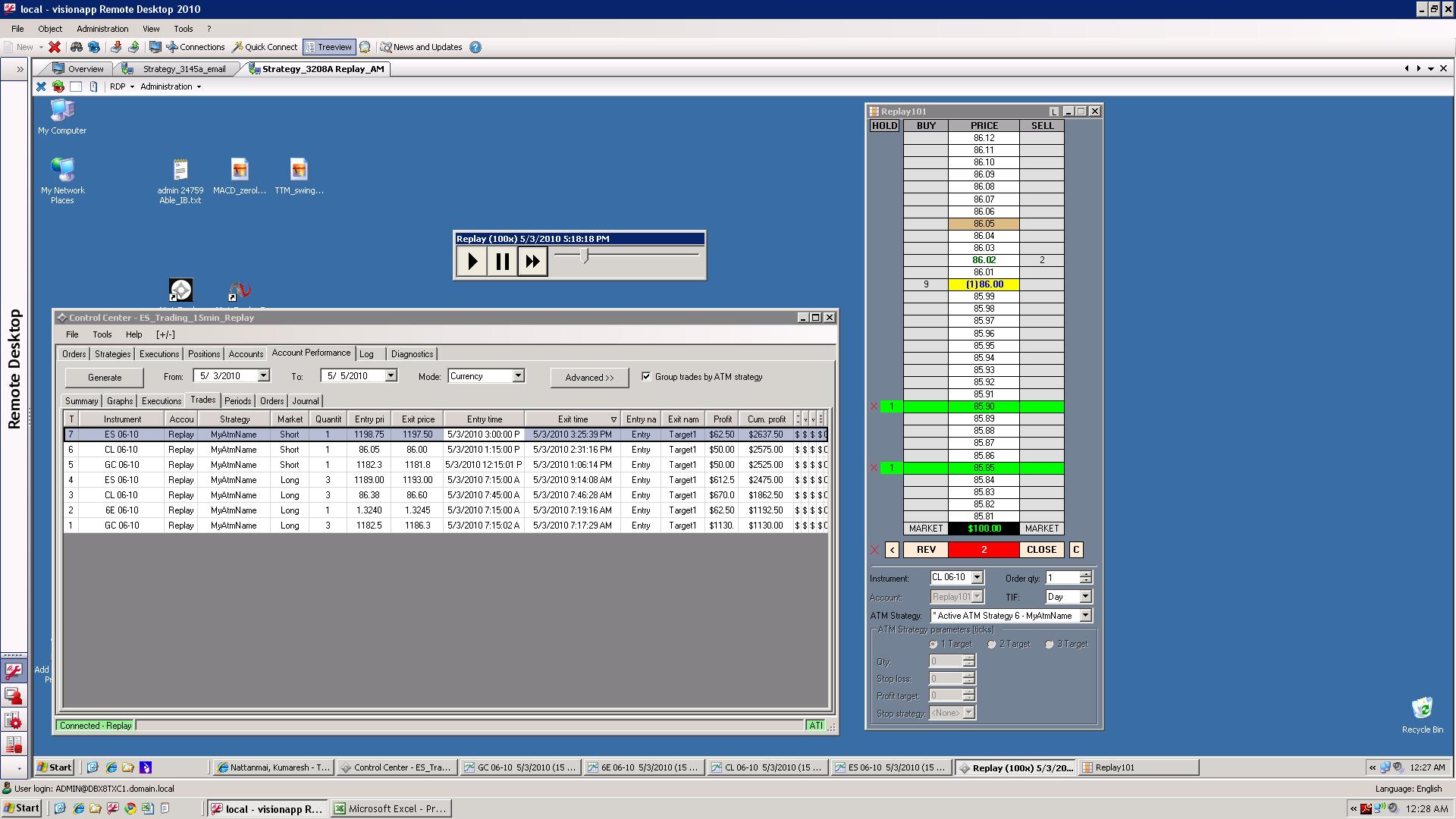The image size is (1456, 819).
Task: Expand the ATM Strategy dropdown
Action: click(x=1085, y=616)
